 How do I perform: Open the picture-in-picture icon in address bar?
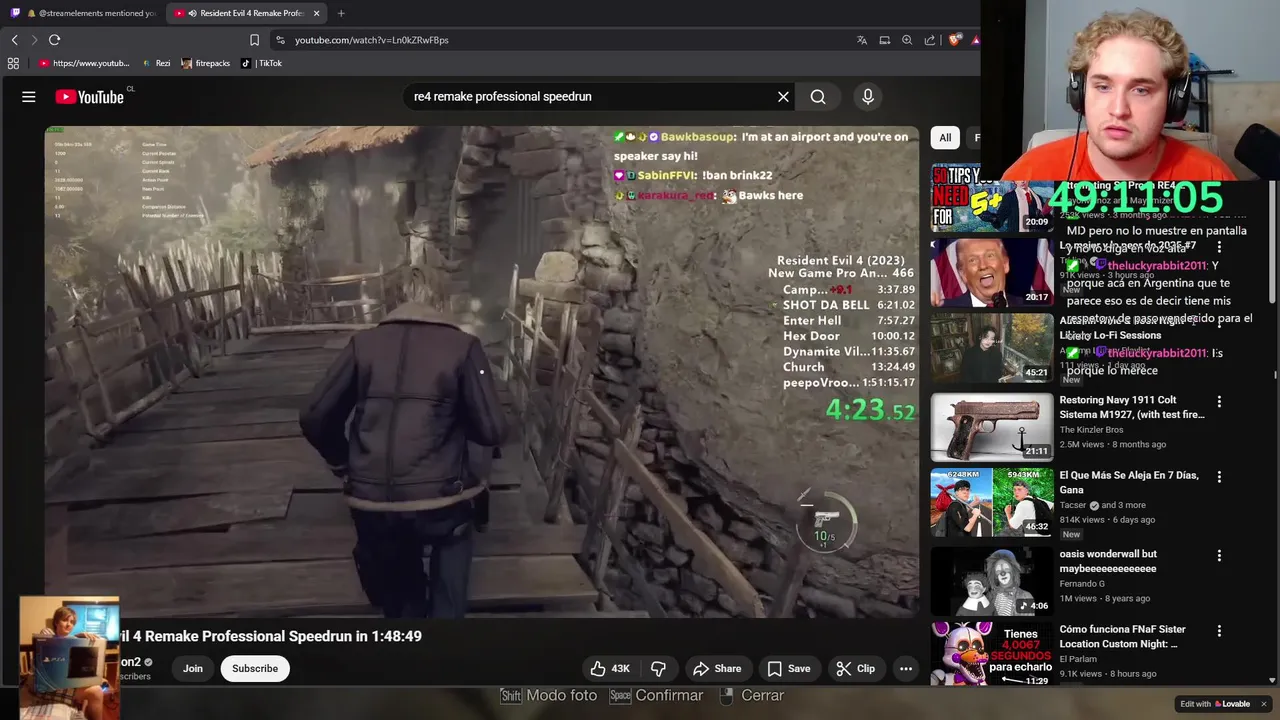[x=885, y=40]
